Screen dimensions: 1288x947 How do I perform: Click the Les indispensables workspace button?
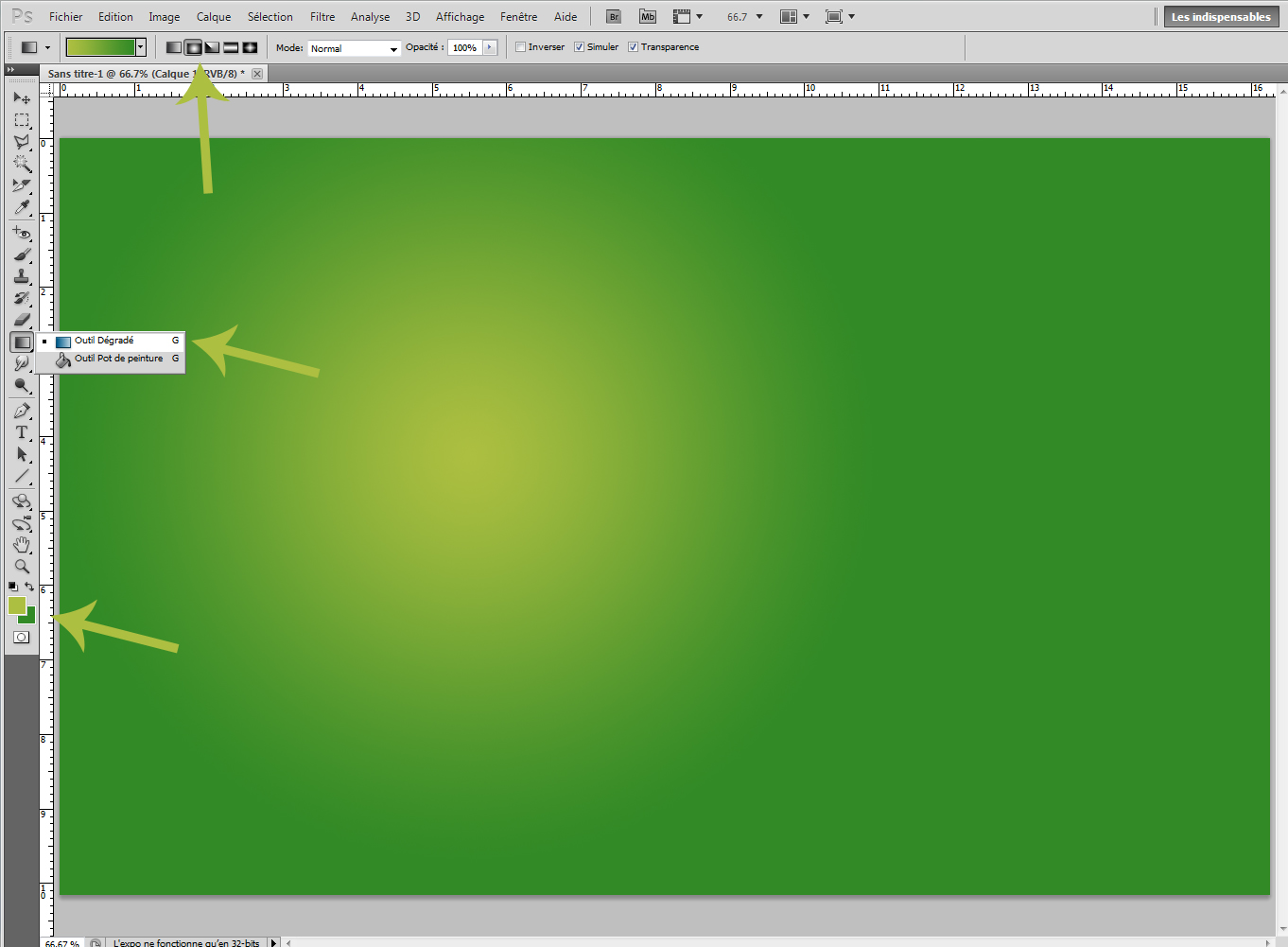(x=1221, y=17)
